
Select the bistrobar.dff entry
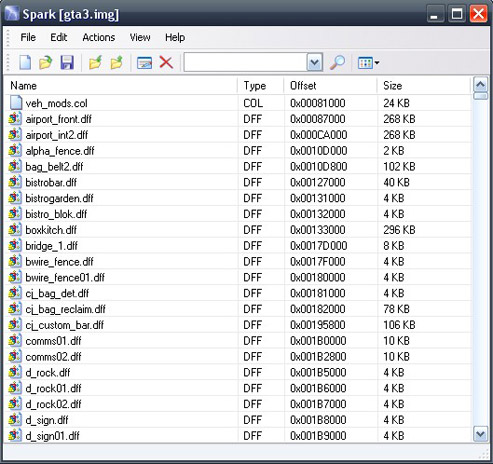click(51, 182)
